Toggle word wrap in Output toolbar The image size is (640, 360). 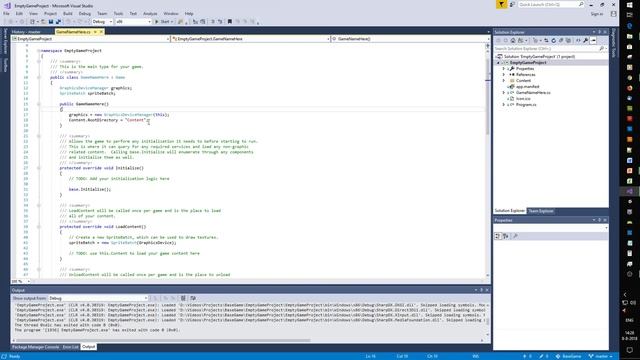pos(193,298)
